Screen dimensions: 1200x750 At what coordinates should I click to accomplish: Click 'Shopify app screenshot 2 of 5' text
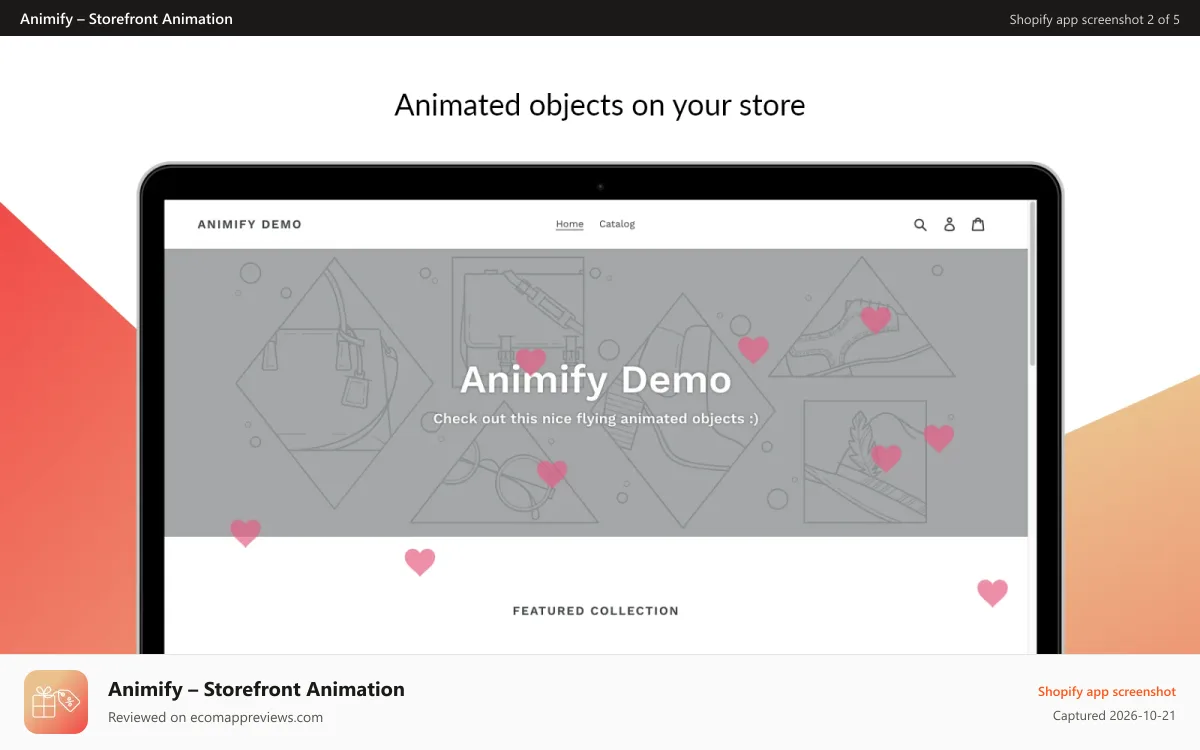1094,19
